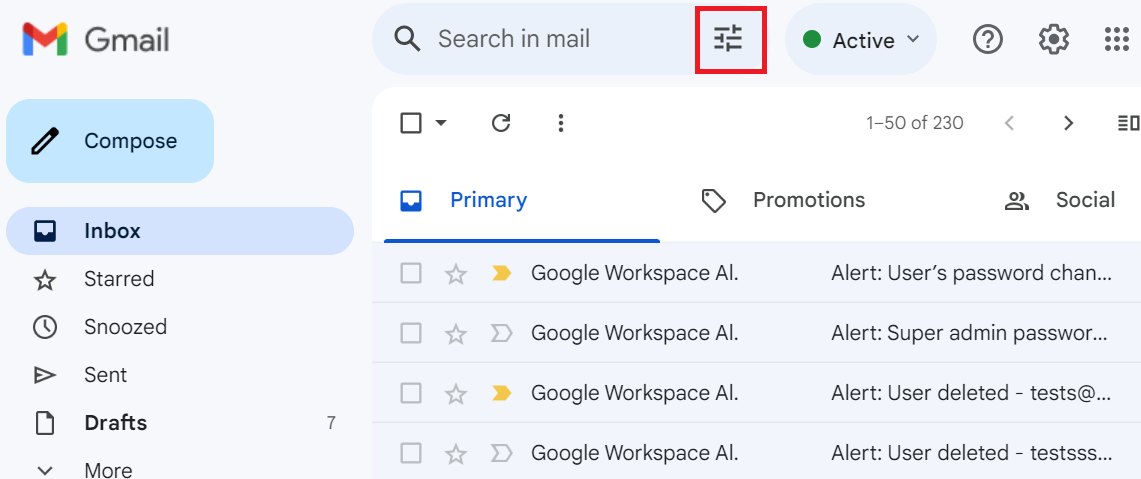
Task: Go to the next page of emails
Action: click(x=1068, y=123)
